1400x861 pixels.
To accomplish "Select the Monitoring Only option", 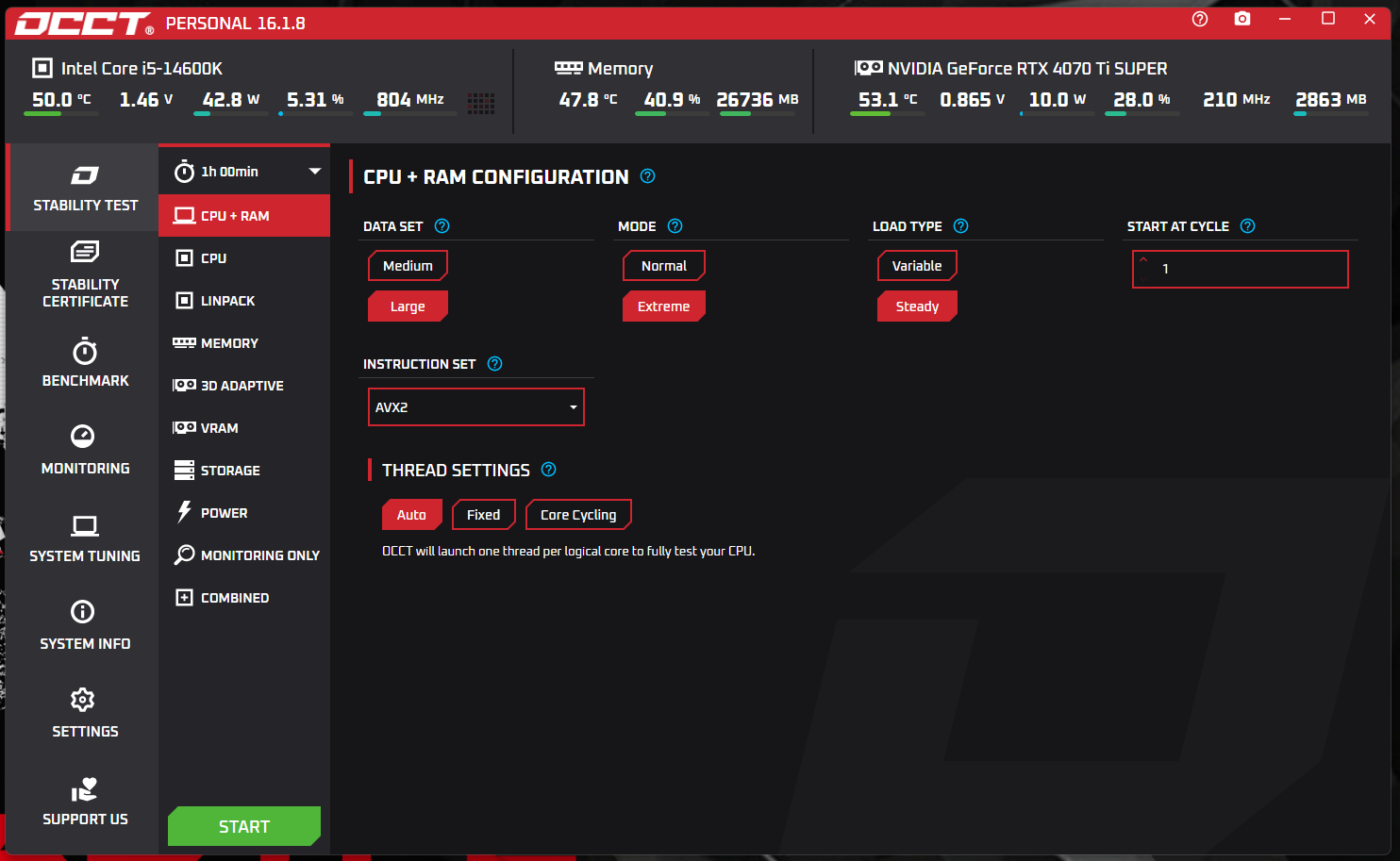I will pos(244,555).
